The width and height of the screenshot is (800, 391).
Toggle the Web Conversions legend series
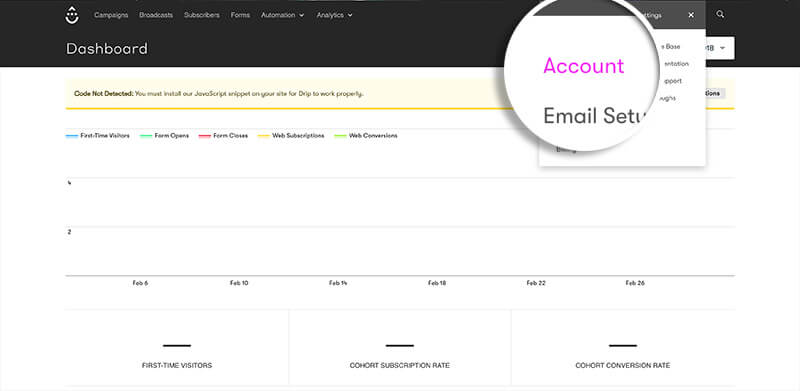coord(366,136)
